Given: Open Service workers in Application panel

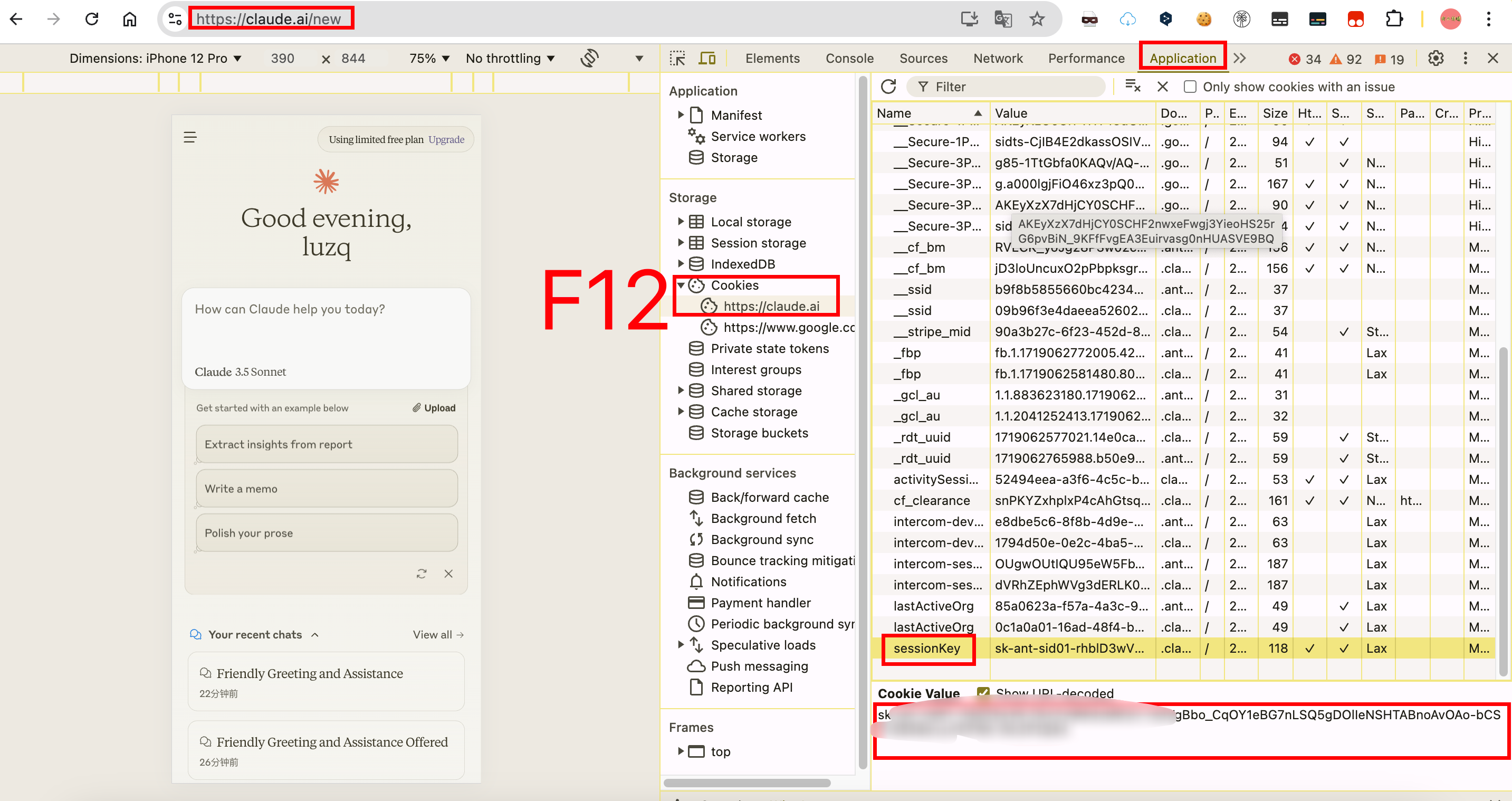Looking at the screenshot, I should click(x=758, y=136).
